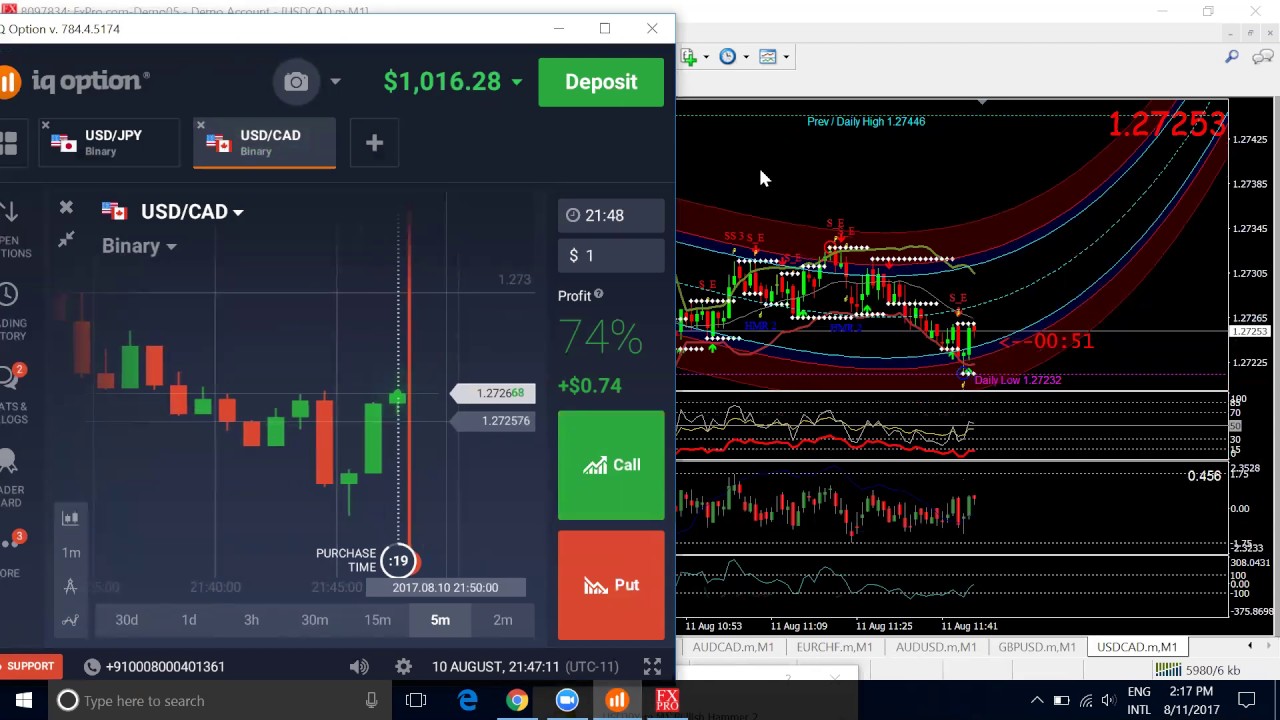Screen dimensions: 1280x720
Task: Select the 2m chart timeframe
Action: click(503, 620)
